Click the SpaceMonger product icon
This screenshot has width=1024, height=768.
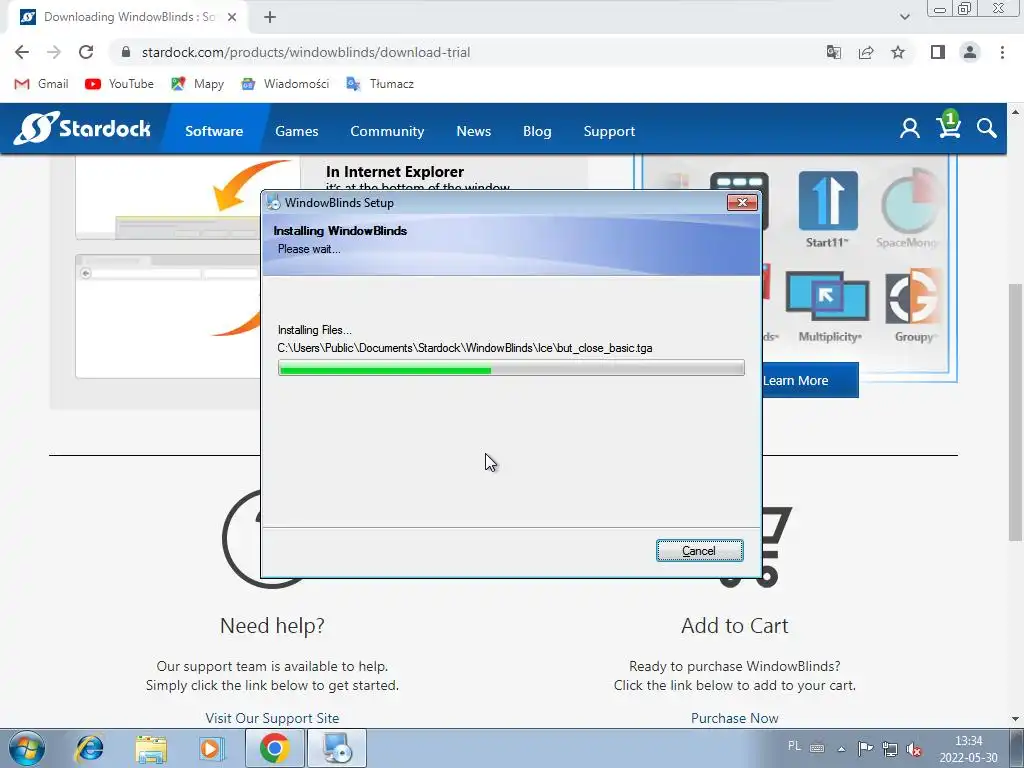910,201
